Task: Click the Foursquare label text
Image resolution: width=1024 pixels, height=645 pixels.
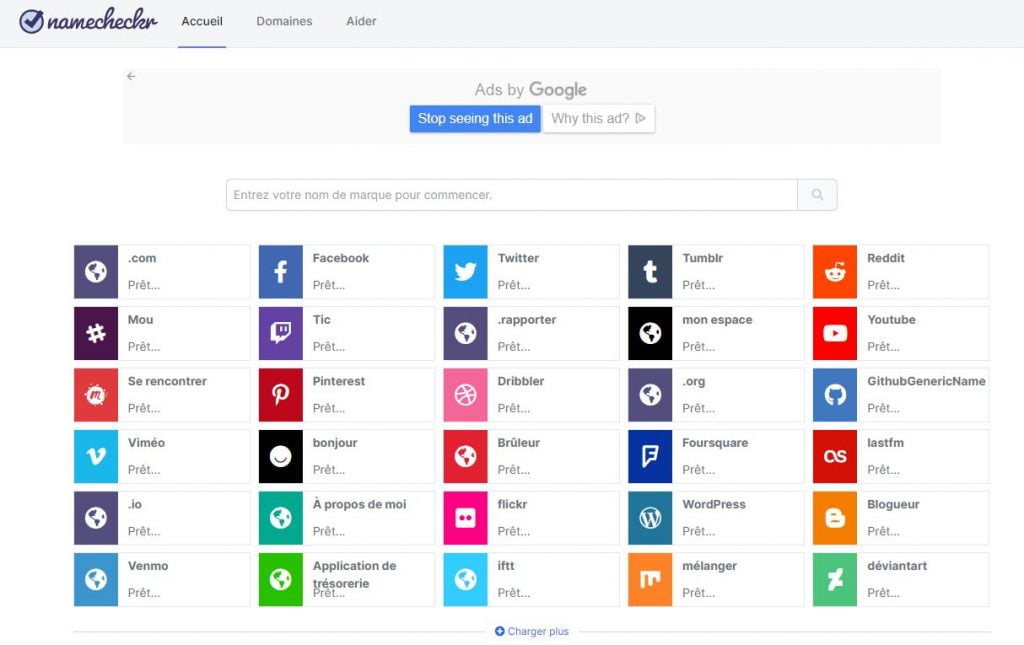Action: coord(715,443)
